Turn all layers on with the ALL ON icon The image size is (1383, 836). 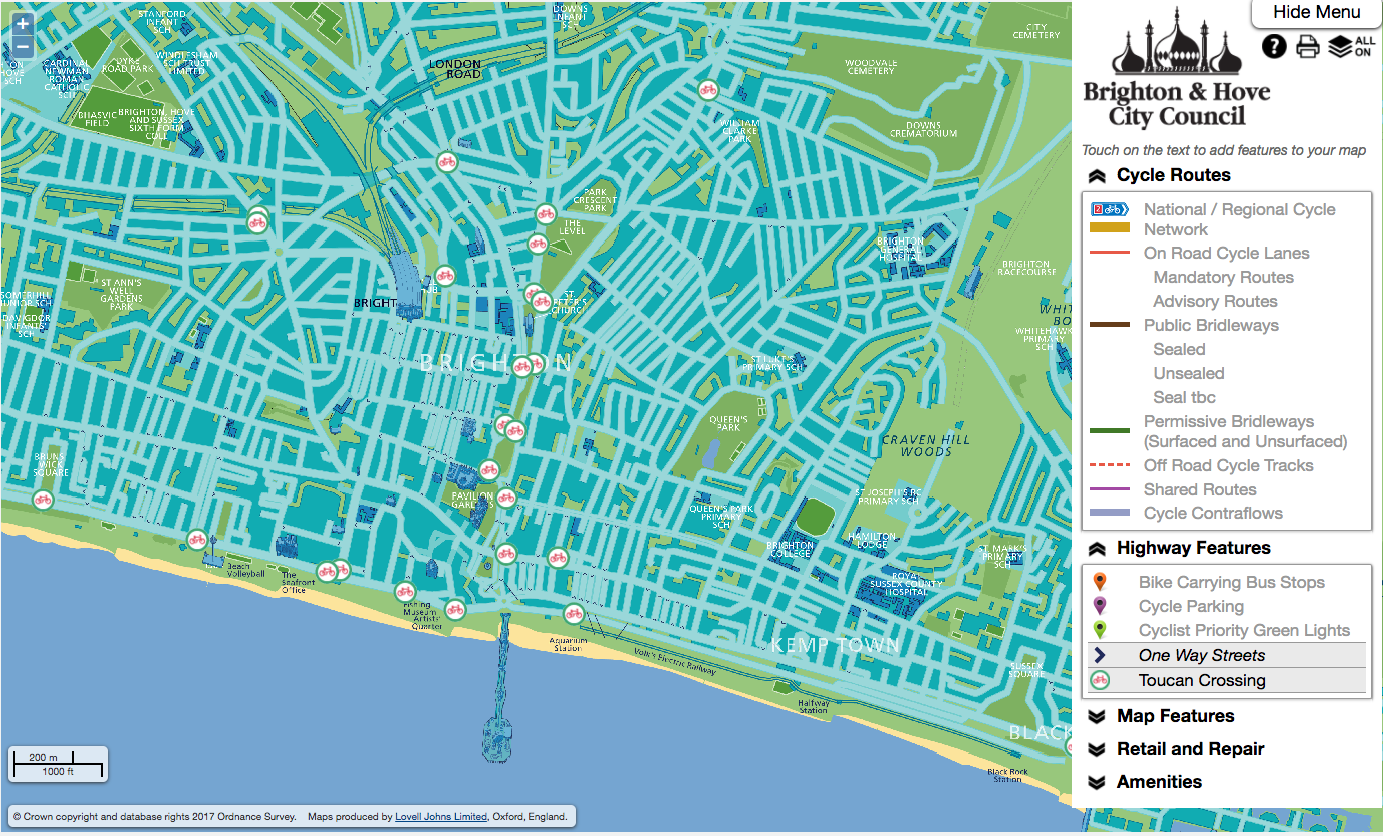(x=1351, y=46)
